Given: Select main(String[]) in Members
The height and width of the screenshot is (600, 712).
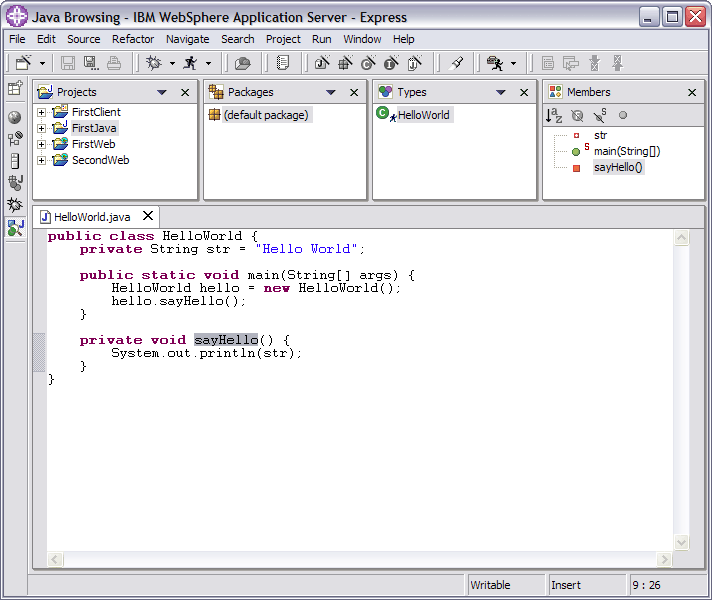Looking at the screenshot, I should pyautogui.click(x=627, y=151).
